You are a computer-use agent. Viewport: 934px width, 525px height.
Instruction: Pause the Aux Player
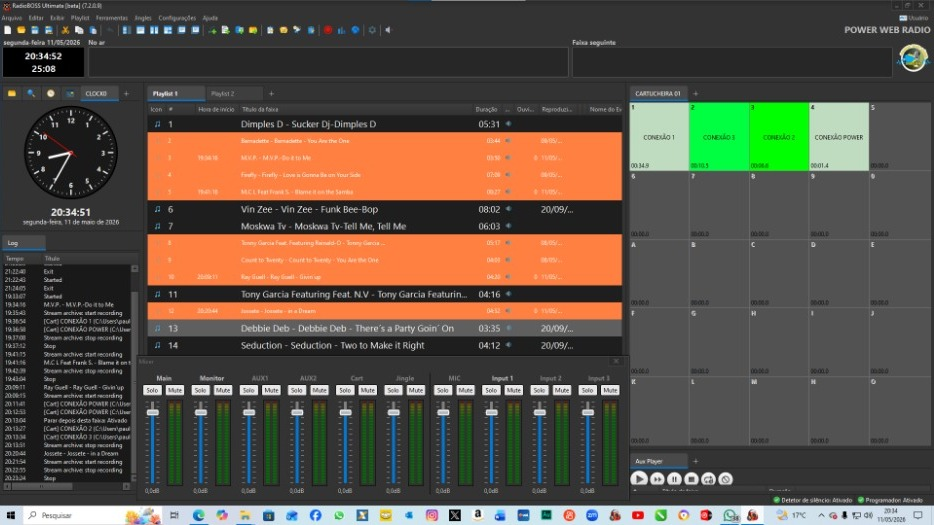674,479
